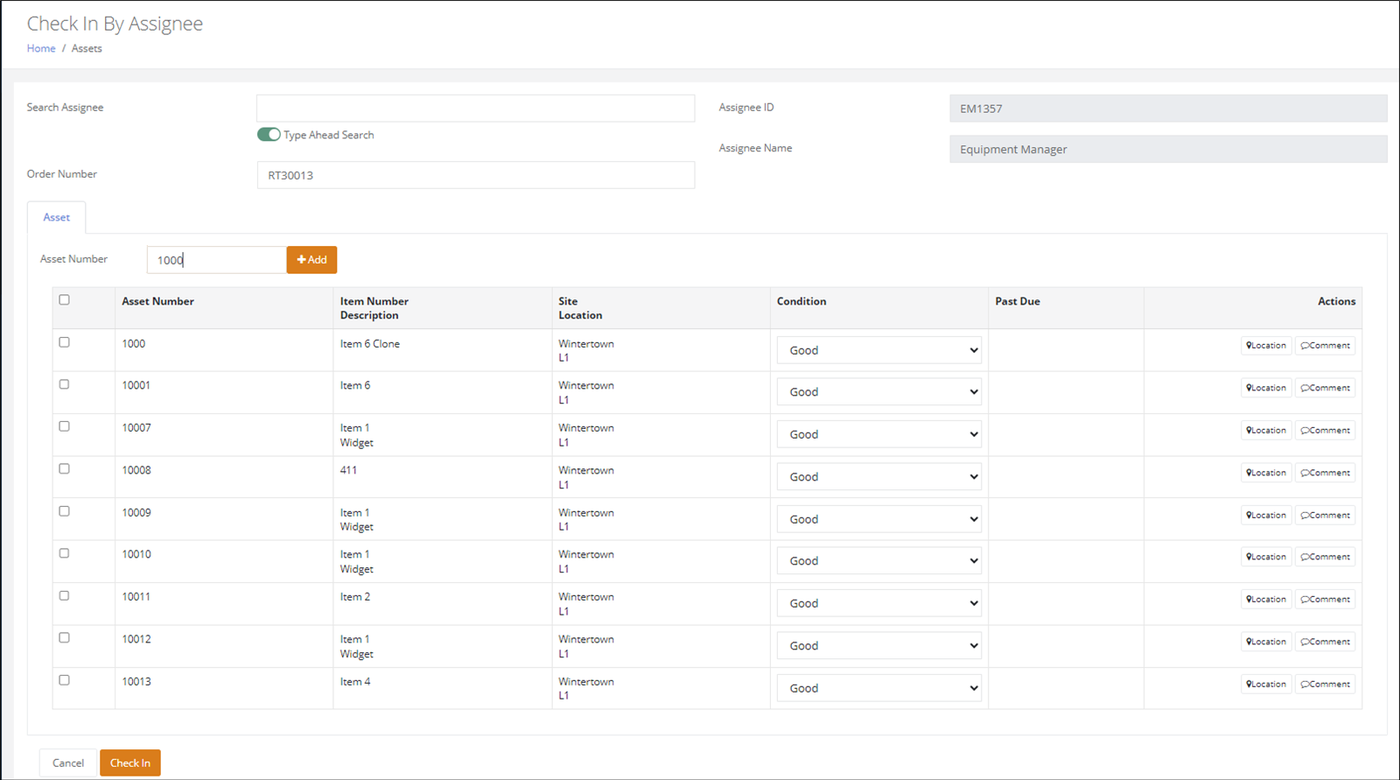Open Condition dropdown for asset 10009

[x=879, y=519]
